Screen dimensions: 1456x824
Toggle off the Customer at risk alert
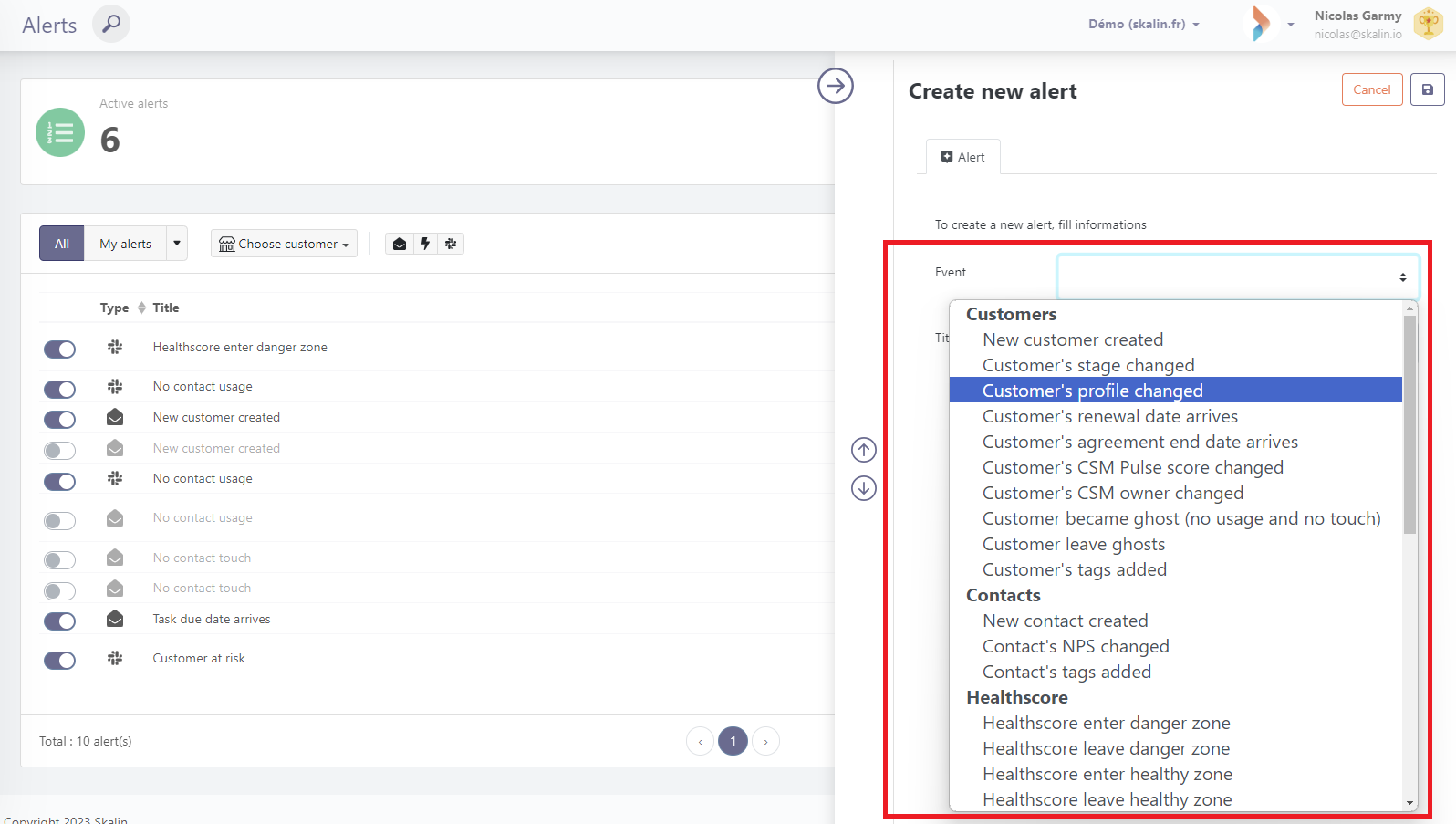[60, 661]
